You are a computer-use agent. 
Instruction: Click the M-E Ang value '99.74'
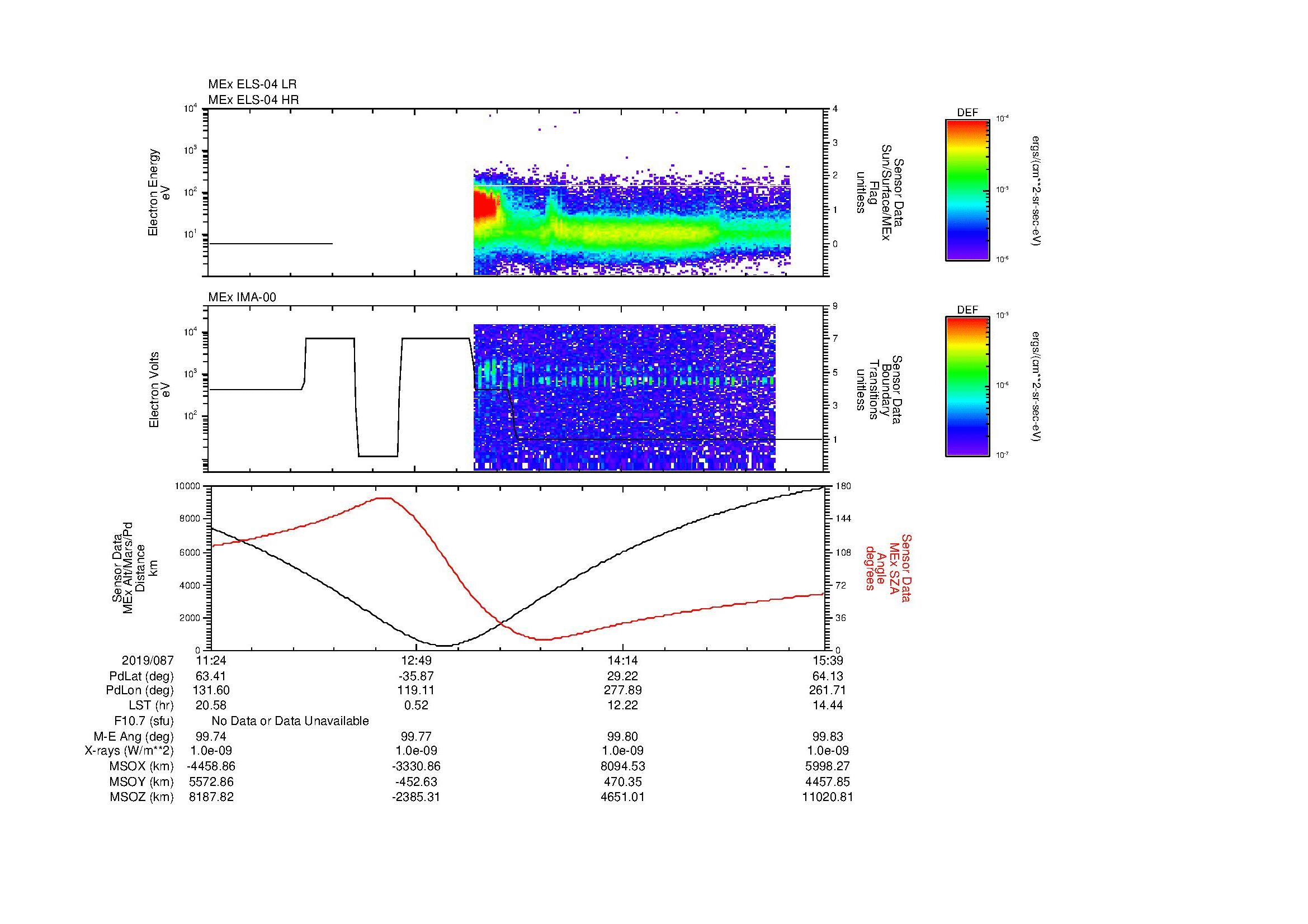[x=211, y=736]
